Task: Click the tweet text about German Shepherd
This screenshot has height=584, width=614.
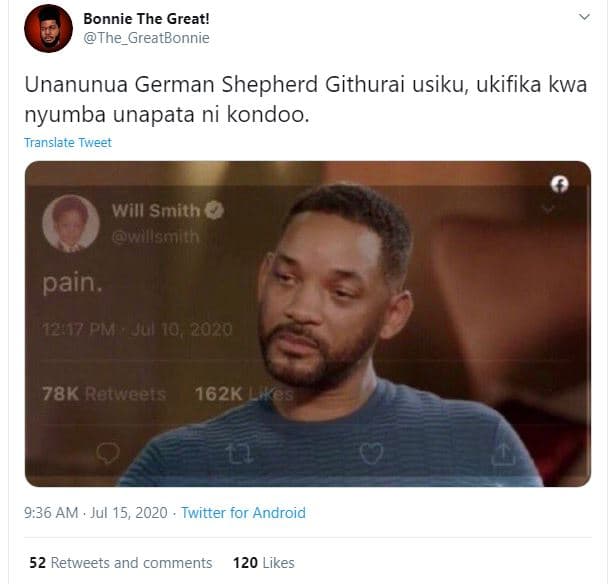Action: [306, 99]
